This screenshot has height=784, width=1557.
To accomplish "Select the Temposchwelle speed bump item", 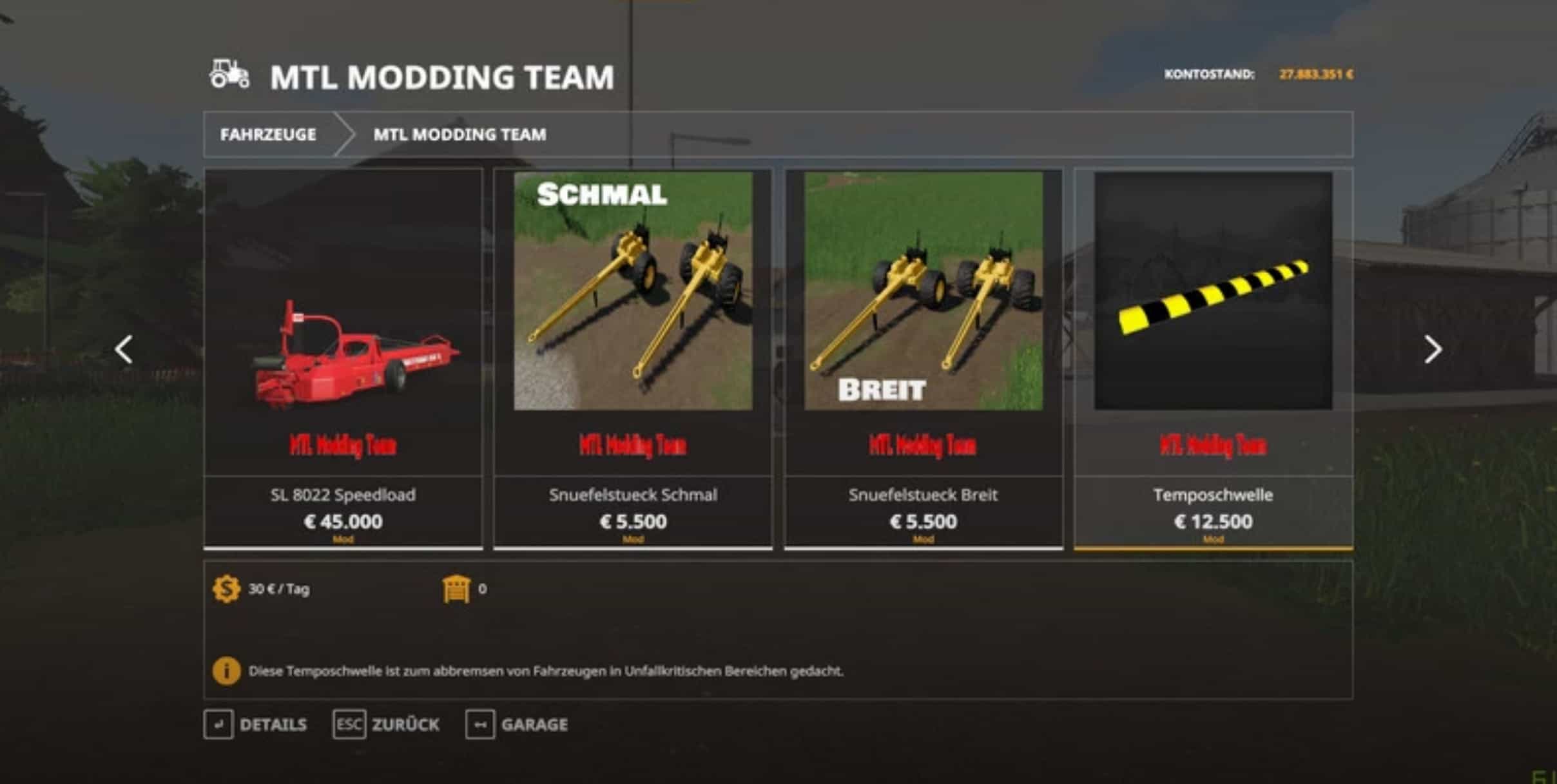I will tap(1214, 359).
